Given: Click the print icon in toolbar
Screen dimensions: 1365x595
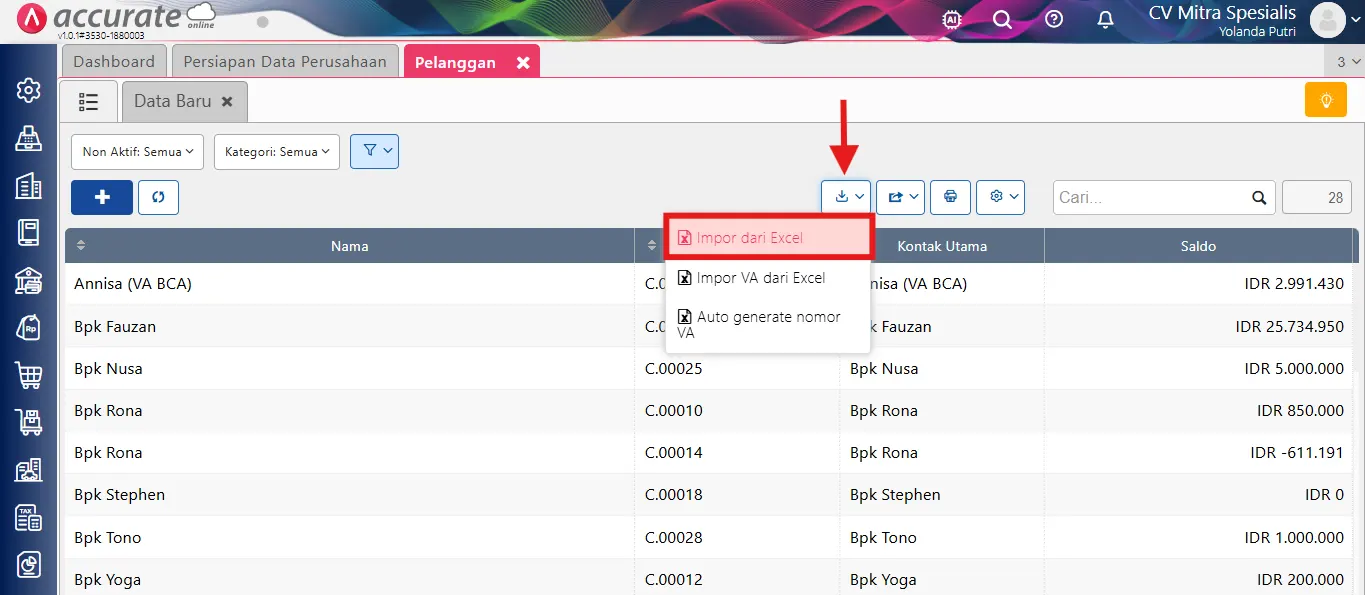Looking at the screenshot, I should (x=950, y=197).
